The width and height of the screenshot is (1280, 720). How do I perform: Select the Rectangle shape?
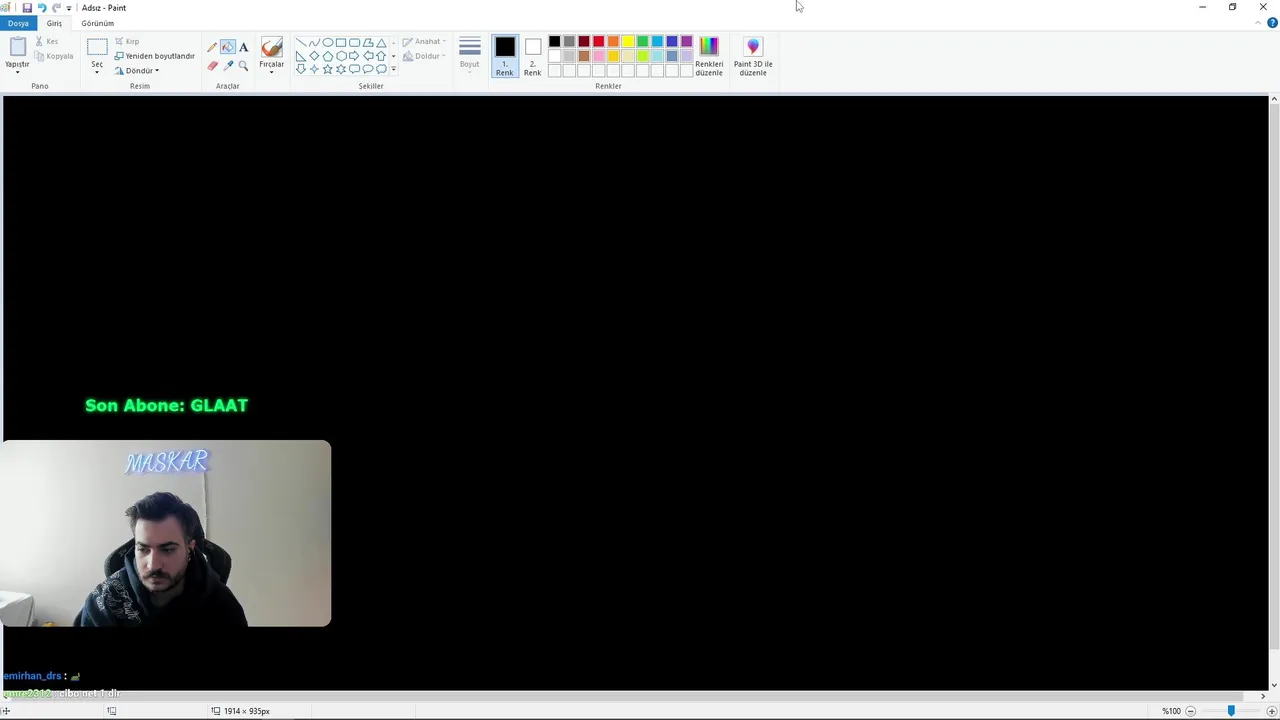(341, 43)
